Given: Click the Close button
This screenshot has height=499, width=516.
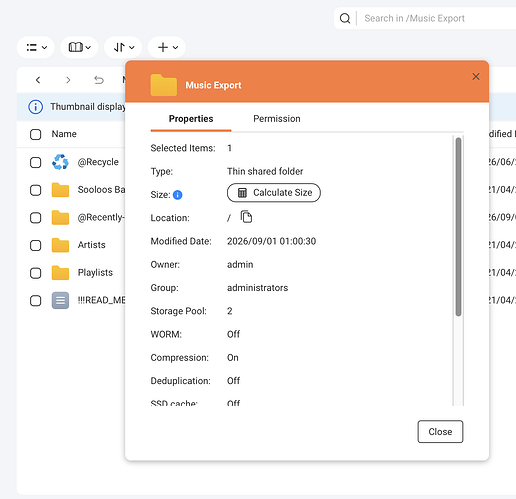Looking at the screenshot, I should click(440, 432).
